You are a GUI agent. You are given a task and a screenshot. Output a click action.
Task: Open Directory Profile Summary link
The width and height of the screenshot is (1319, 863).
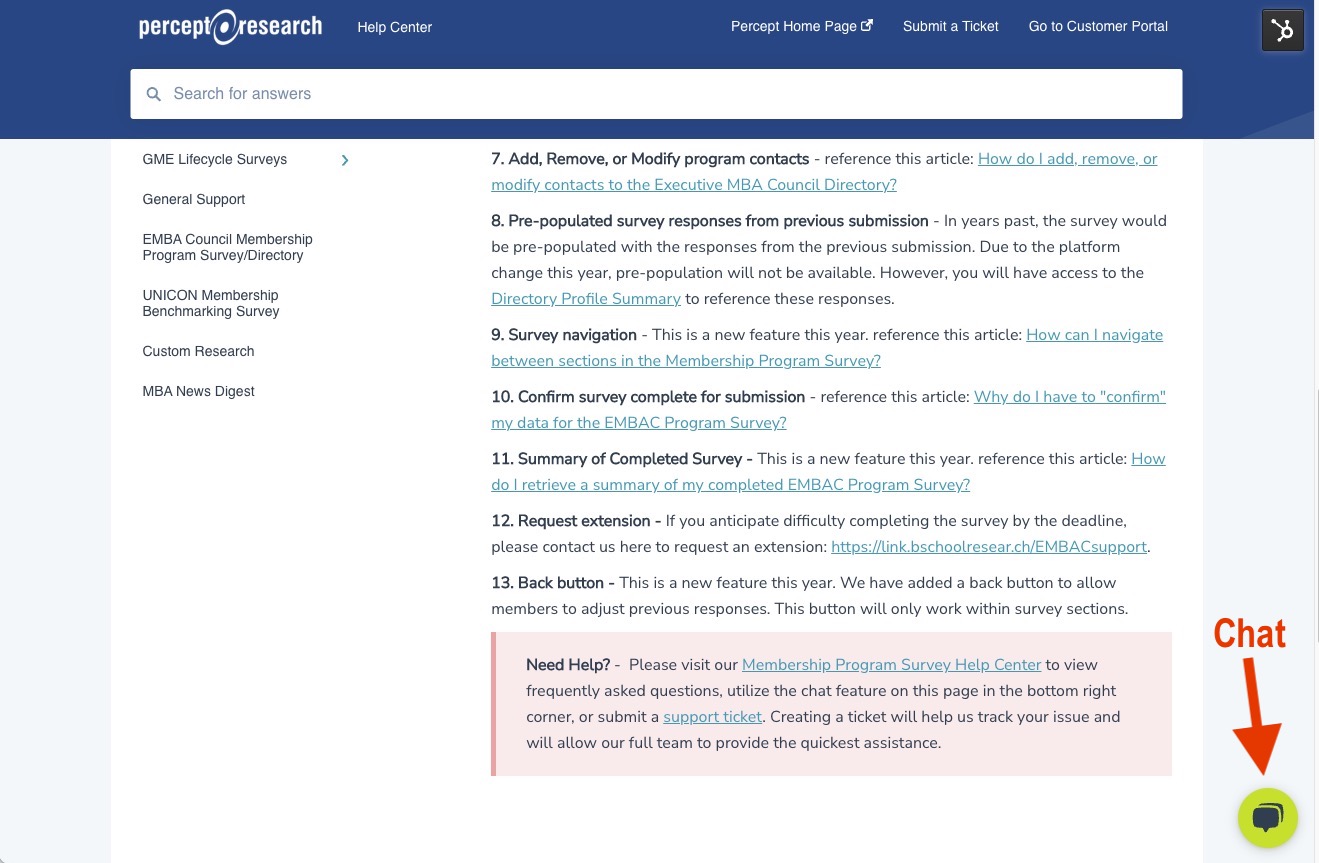586,298
